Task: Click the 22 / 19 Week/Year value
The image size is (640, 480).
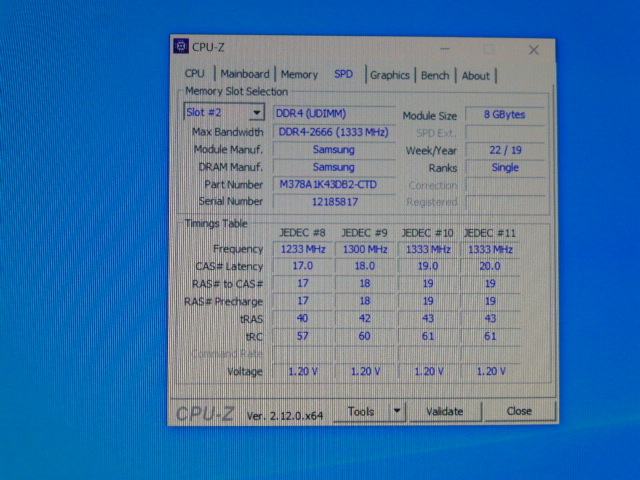Action: [x=505, y=150]
